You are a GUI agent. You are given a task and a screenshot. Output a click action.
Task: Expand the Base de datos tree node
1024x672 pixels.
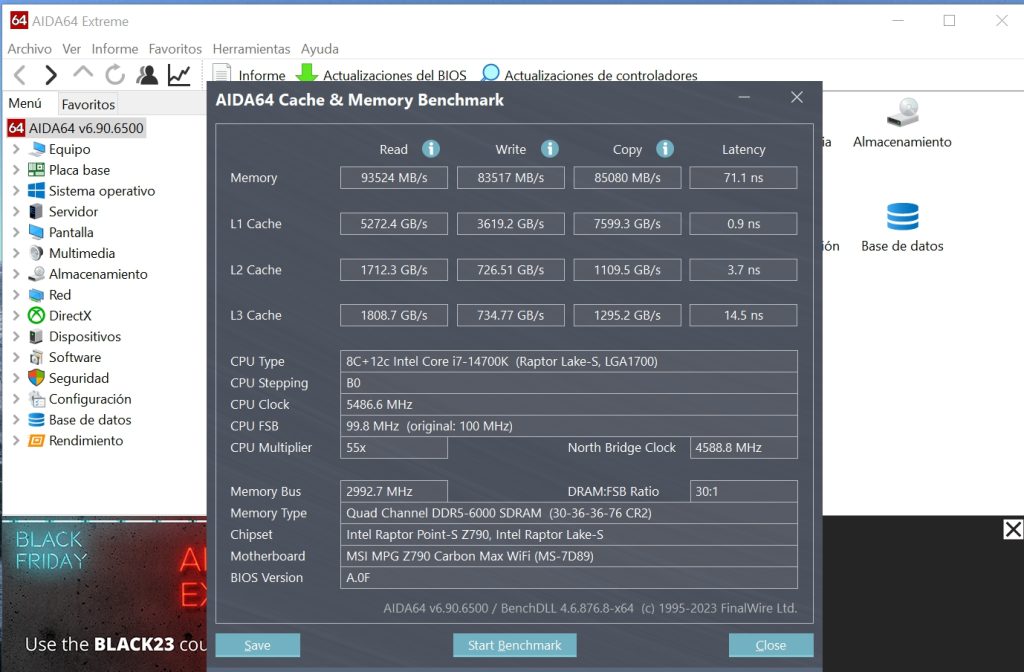[16, 420]
